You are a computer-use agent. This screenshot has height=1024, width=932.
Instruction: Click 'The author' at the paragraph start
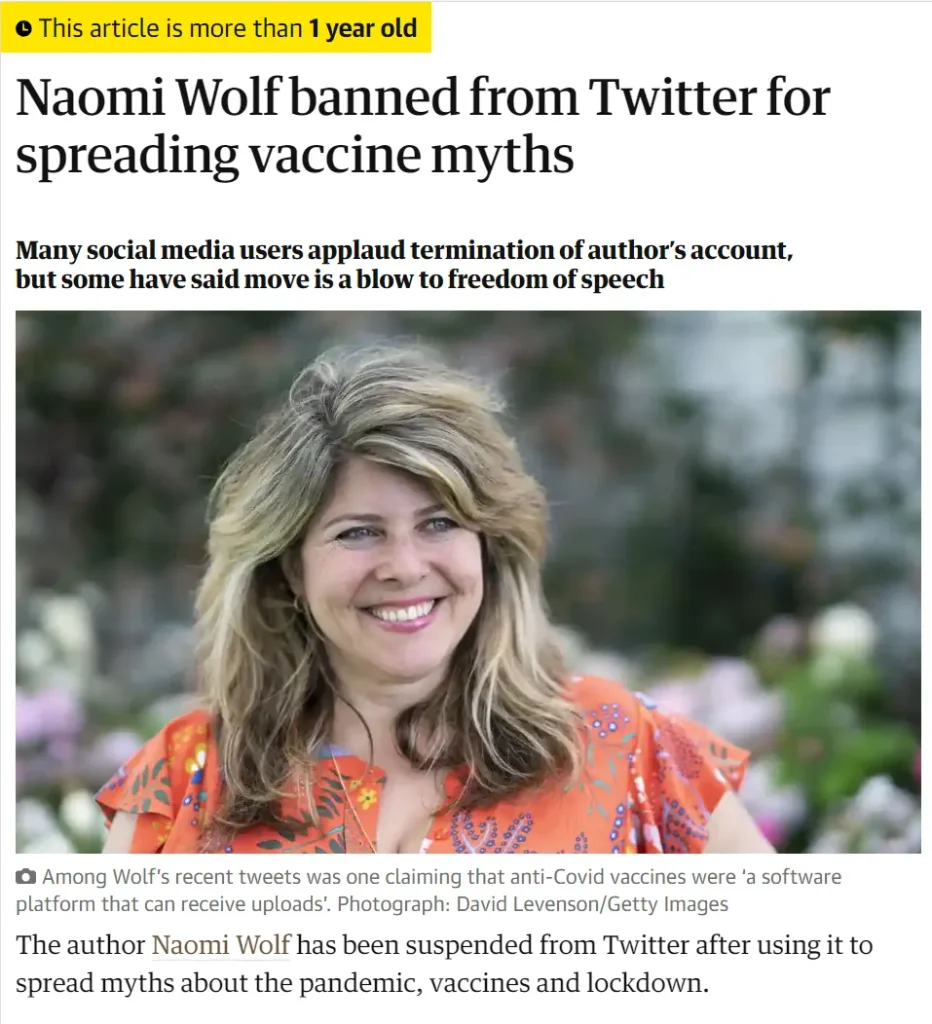80,945
